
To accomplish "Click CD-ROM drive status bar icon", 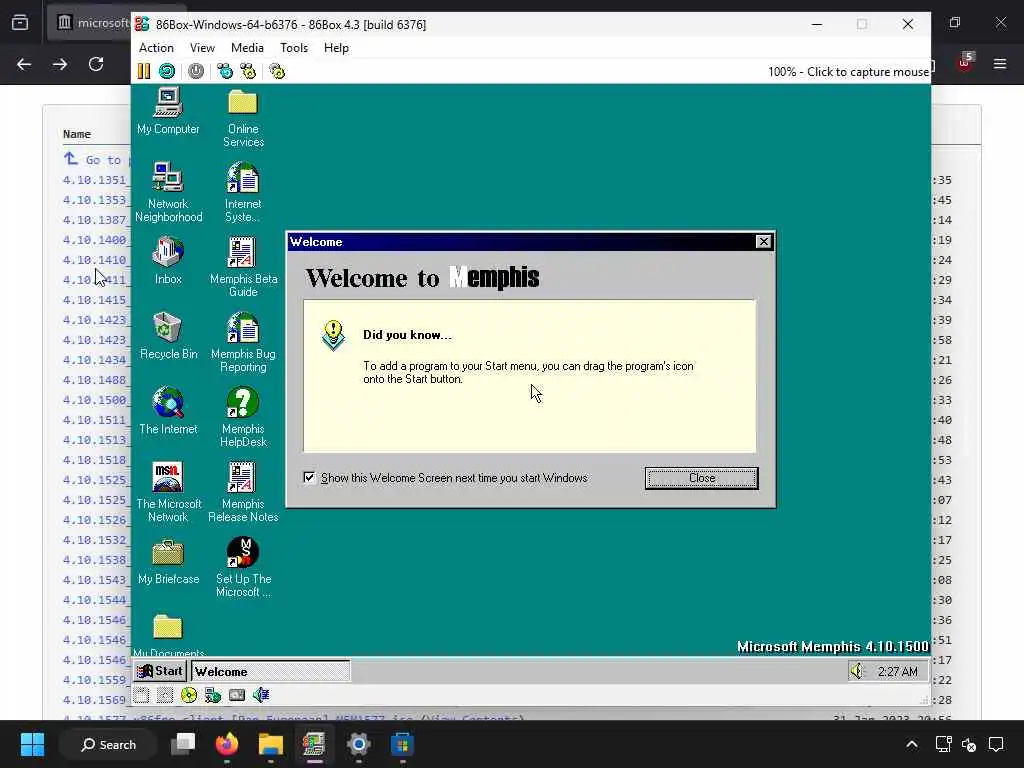I will point(189,696).
